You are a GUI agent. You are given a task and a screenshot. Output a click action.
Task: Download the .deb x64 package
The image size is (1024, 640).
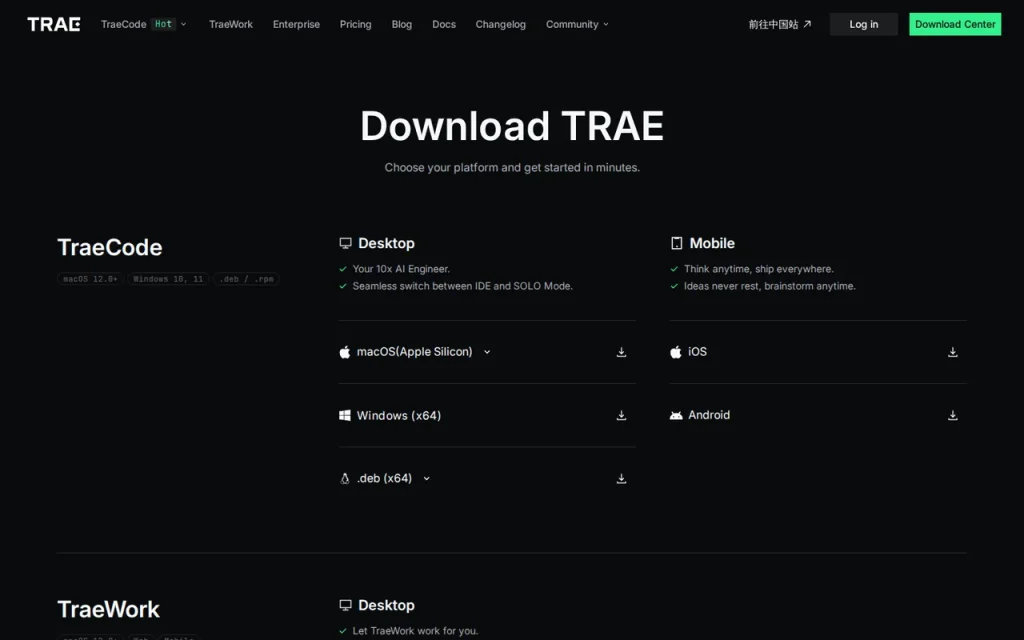point(621,479)
